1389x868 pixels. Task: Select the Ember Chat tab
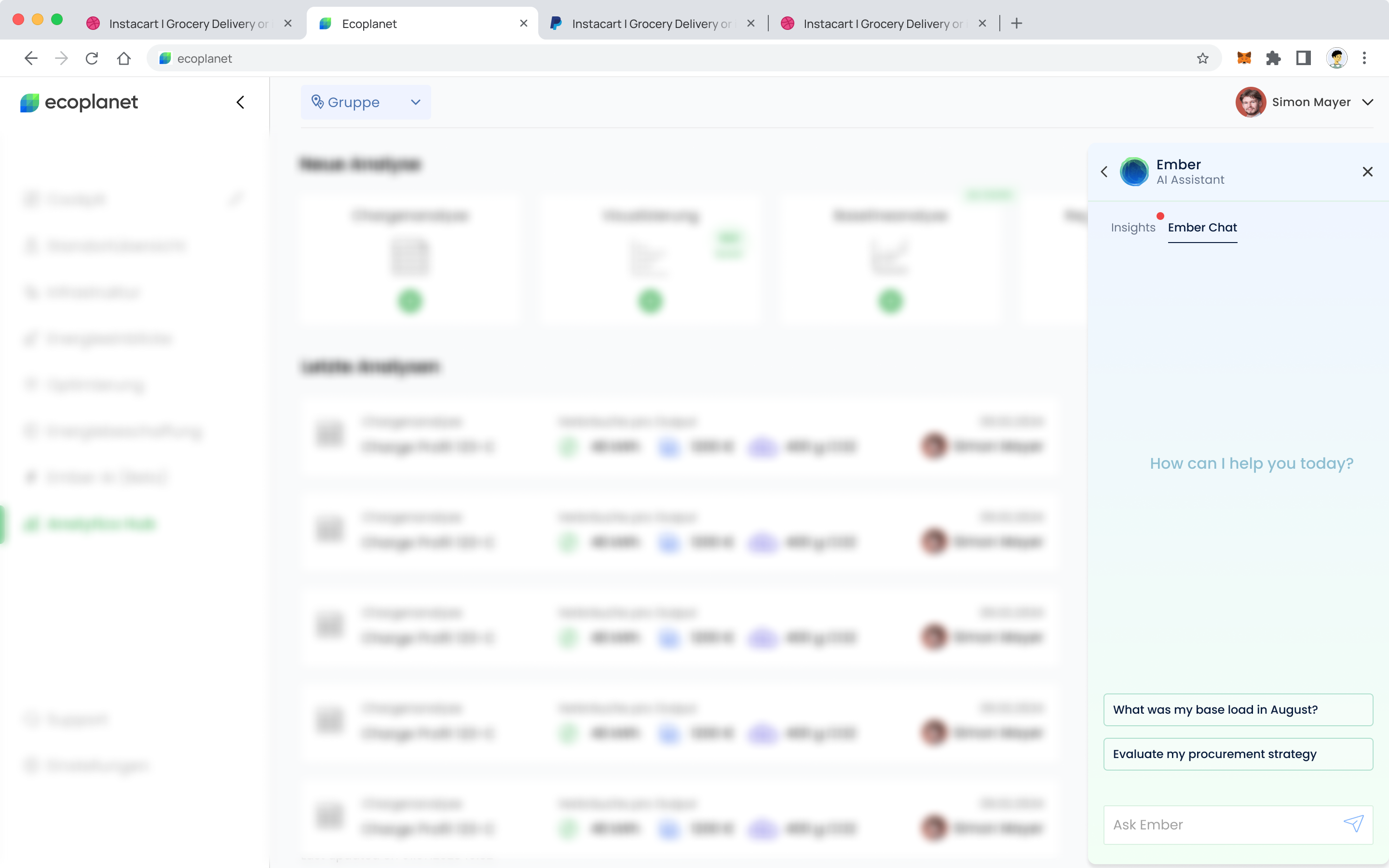pos(1202,227)
